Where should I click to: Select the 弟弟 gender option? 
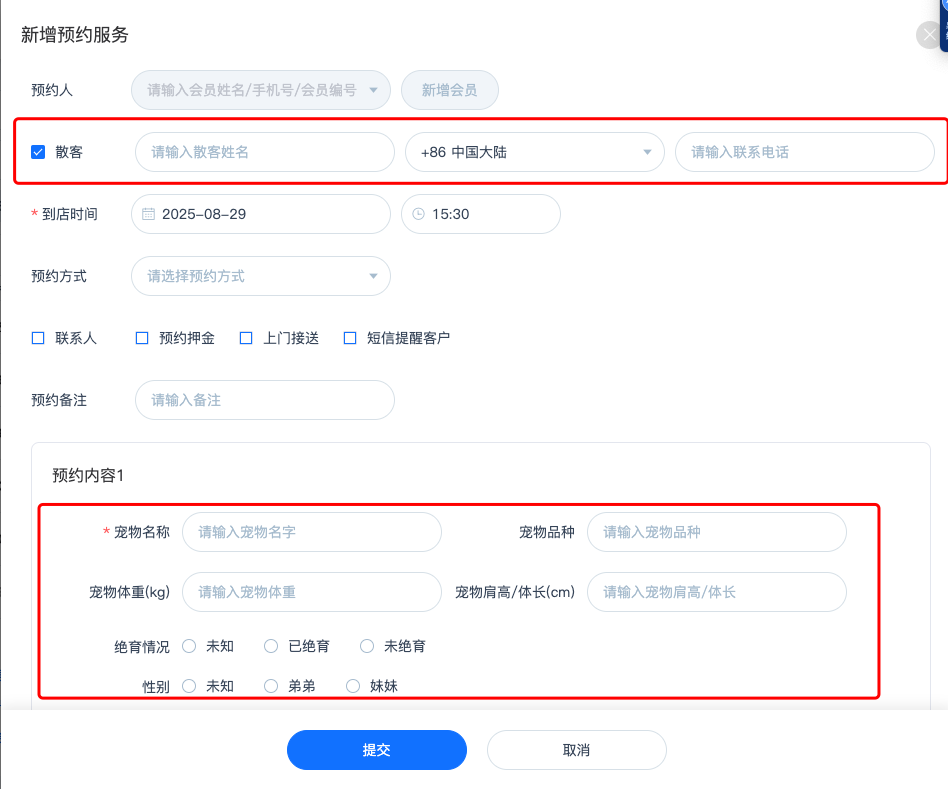pyautogui.click(x=271, y=686)
